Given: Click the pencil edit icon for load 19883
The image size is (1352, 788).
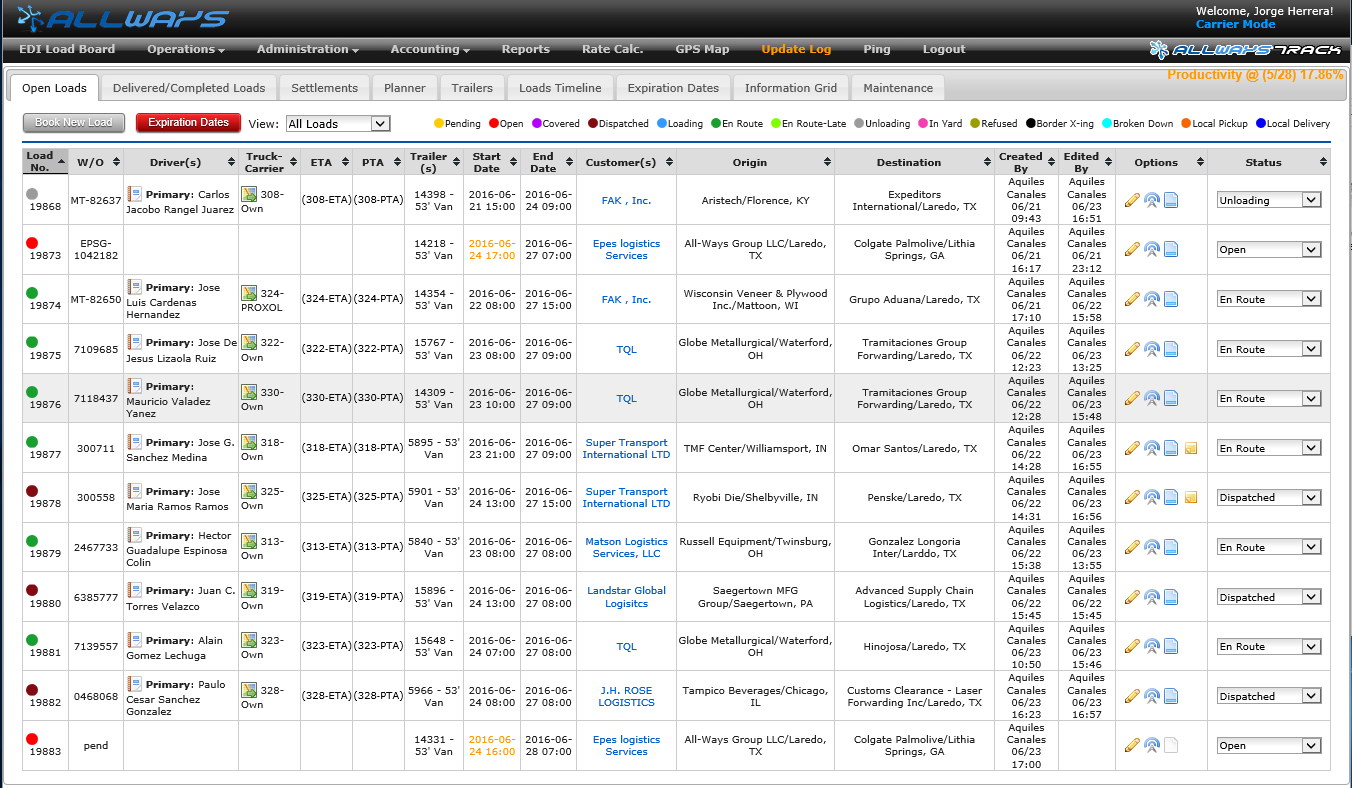Looking at the screenshot, I should pos(1132,745).
